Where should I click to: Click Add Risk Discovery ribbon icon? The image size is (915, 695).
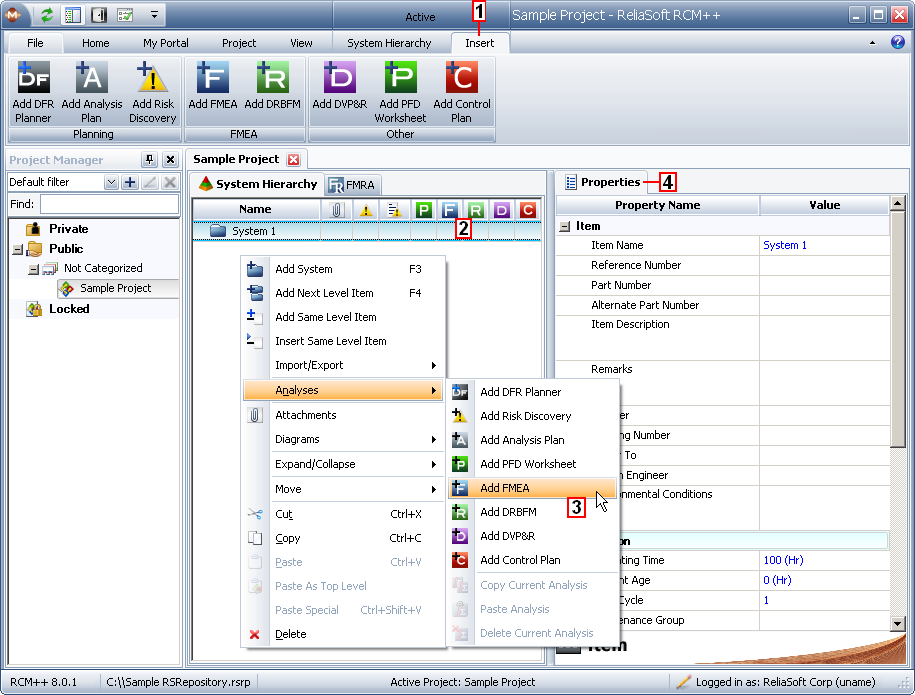tap(152, 78)
